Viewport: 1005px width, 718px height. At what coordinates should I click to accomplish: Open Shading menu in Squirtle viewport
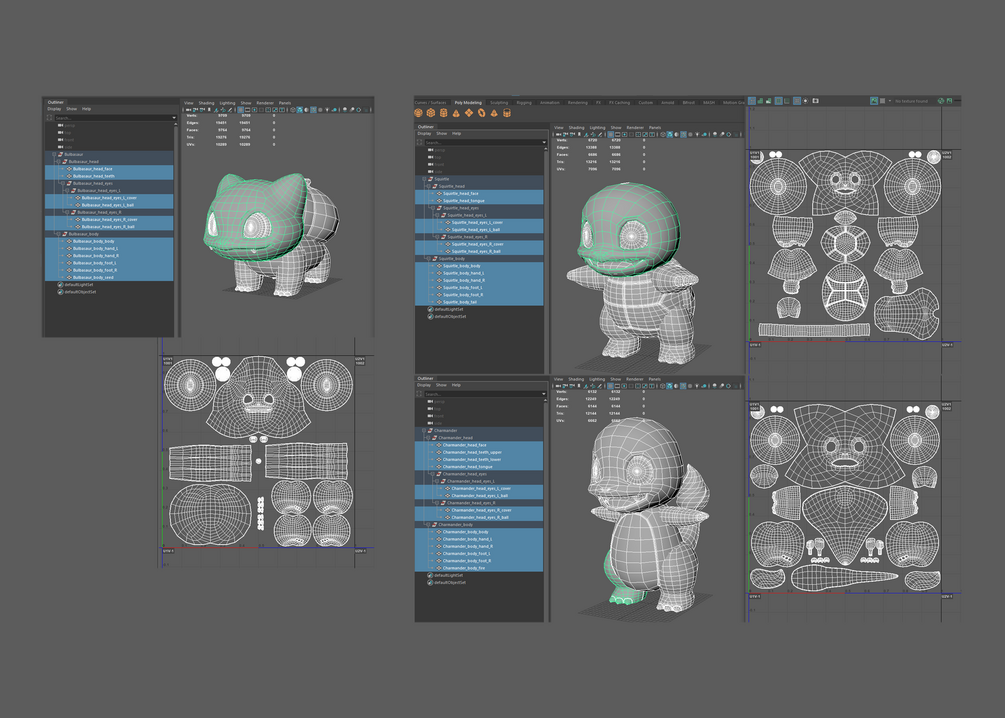[x=576, y=128]
